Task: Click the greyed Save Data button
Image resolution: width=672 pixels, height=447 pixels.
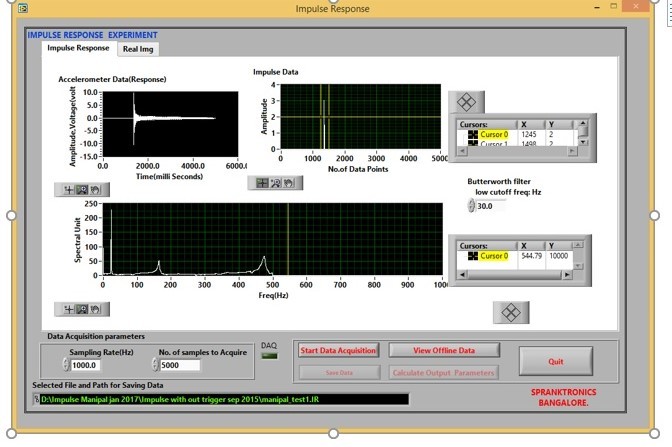Action: [339, 373]
